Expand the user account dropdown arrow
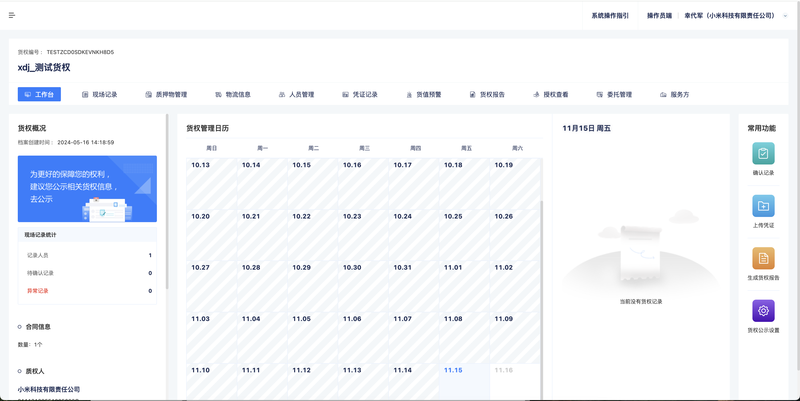 point(785,16)
